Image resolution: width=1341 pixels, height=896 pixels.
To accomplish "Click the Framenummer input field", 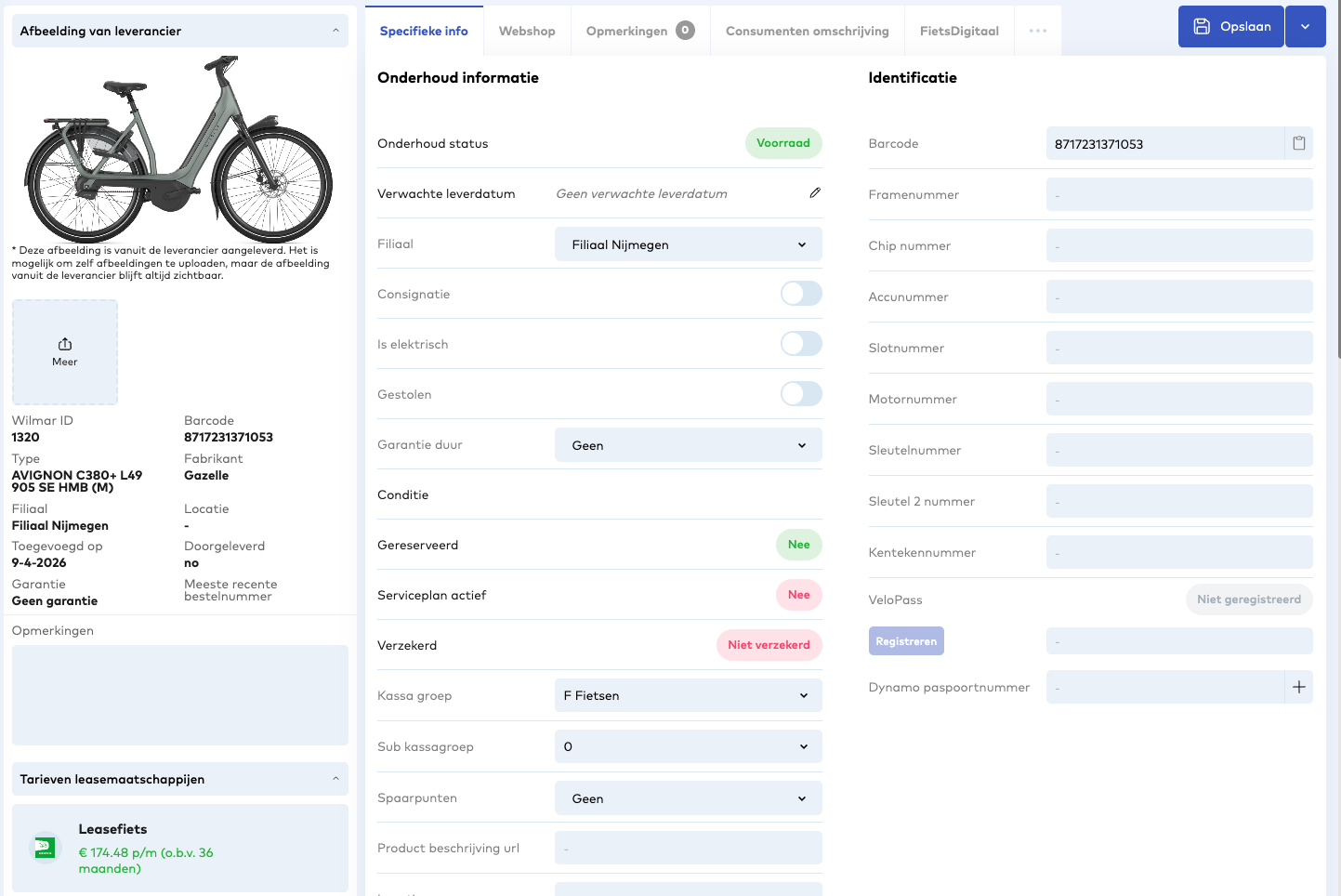I will tap(1178, 194).
